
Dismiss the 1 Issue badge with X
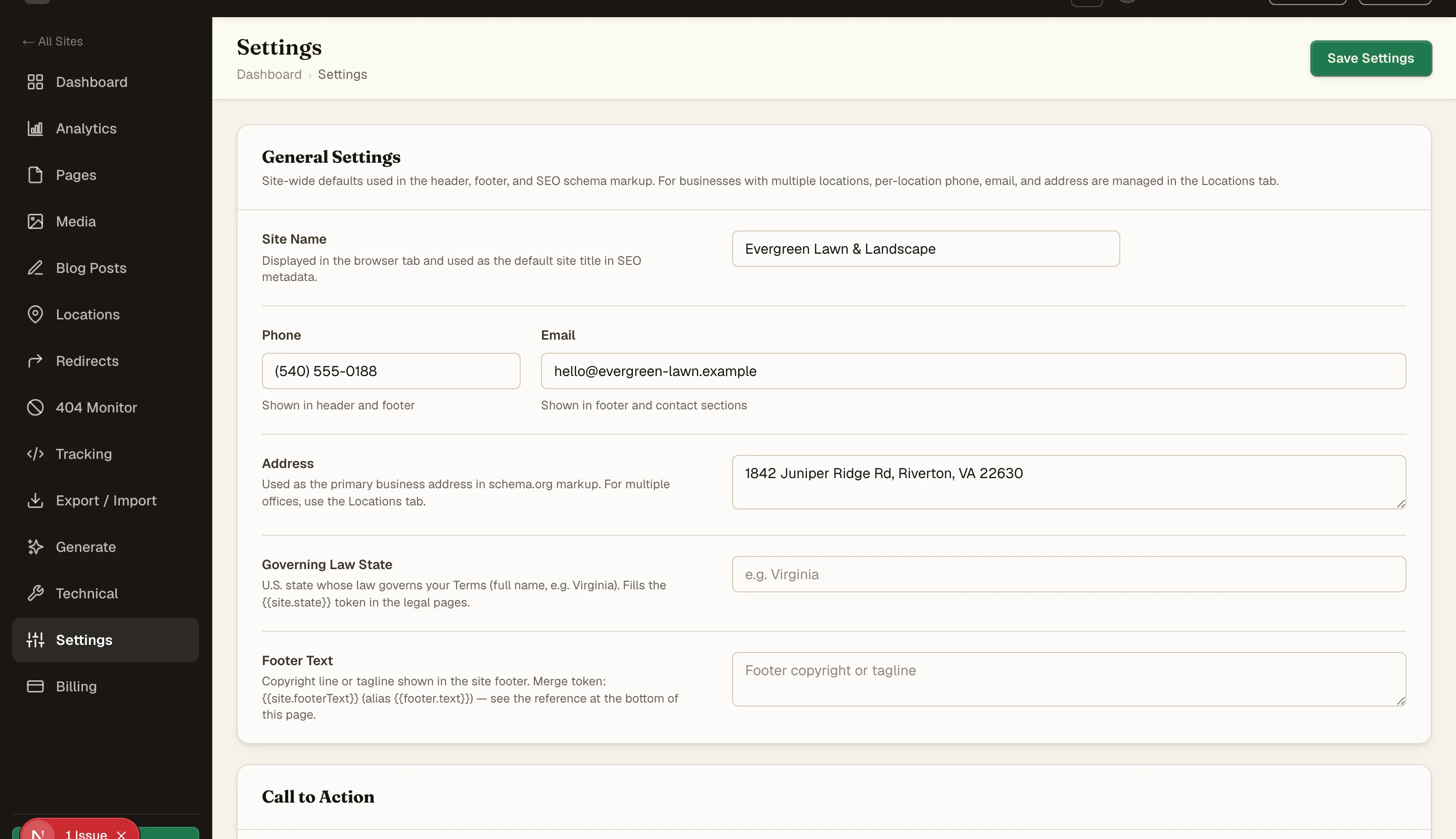(x=121, y=834)
